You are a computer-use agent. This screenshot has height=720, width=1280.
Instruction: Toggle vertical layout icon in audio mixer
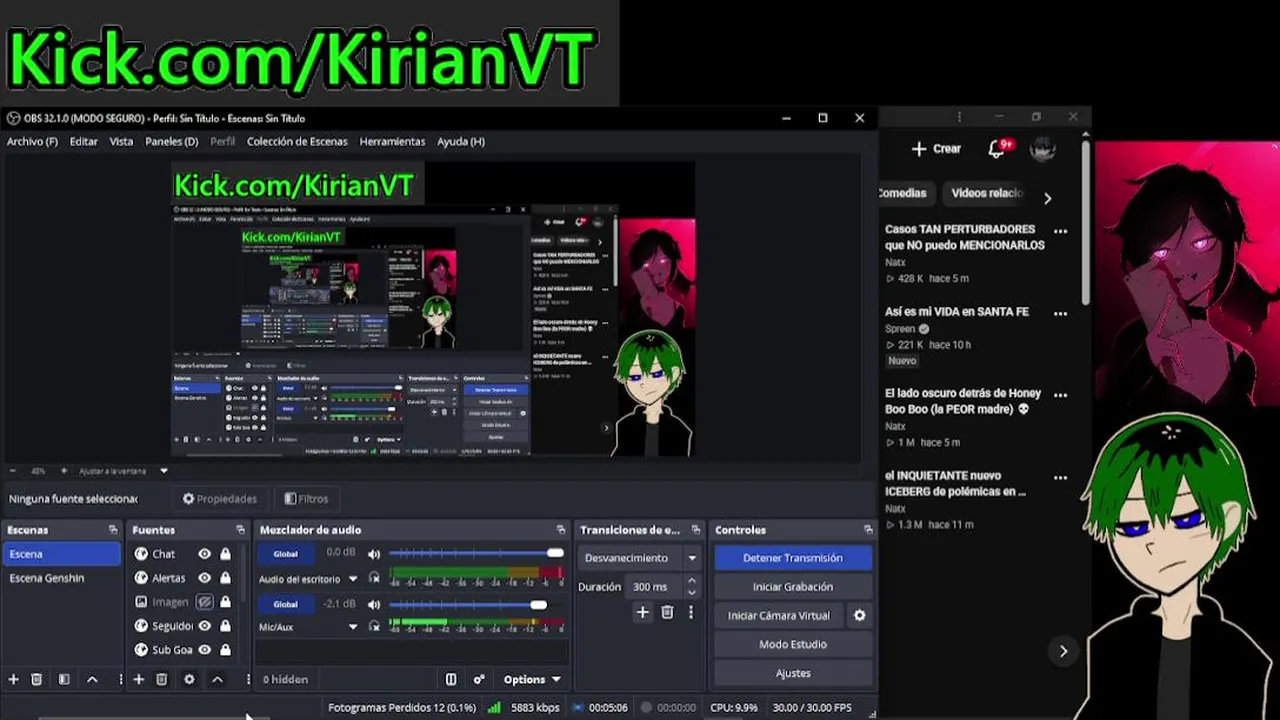coord(451,679)
